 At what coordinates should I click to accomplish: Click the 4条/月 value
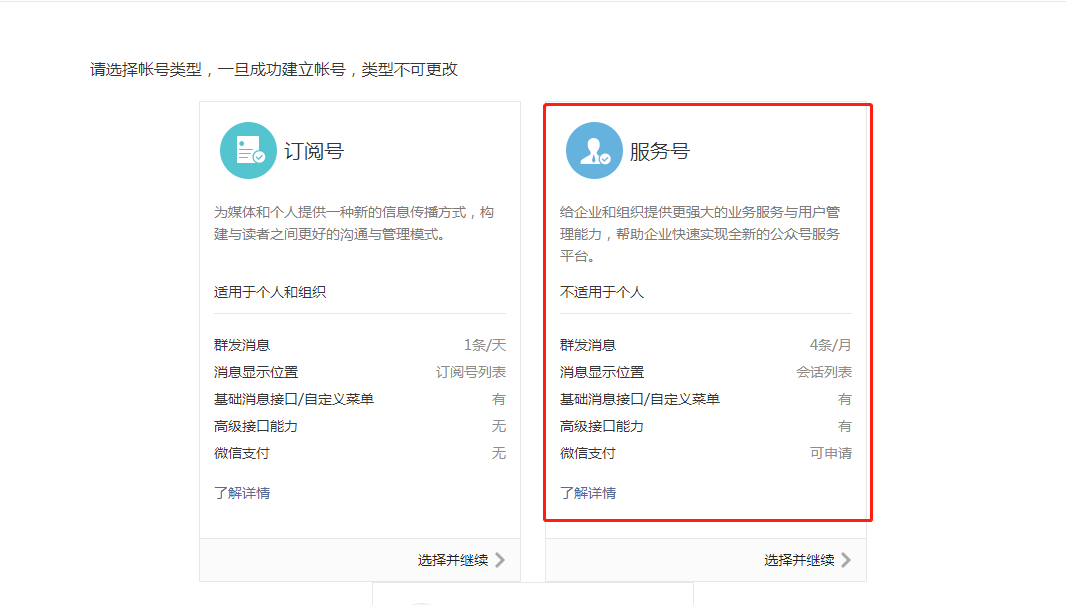point(831,345)
